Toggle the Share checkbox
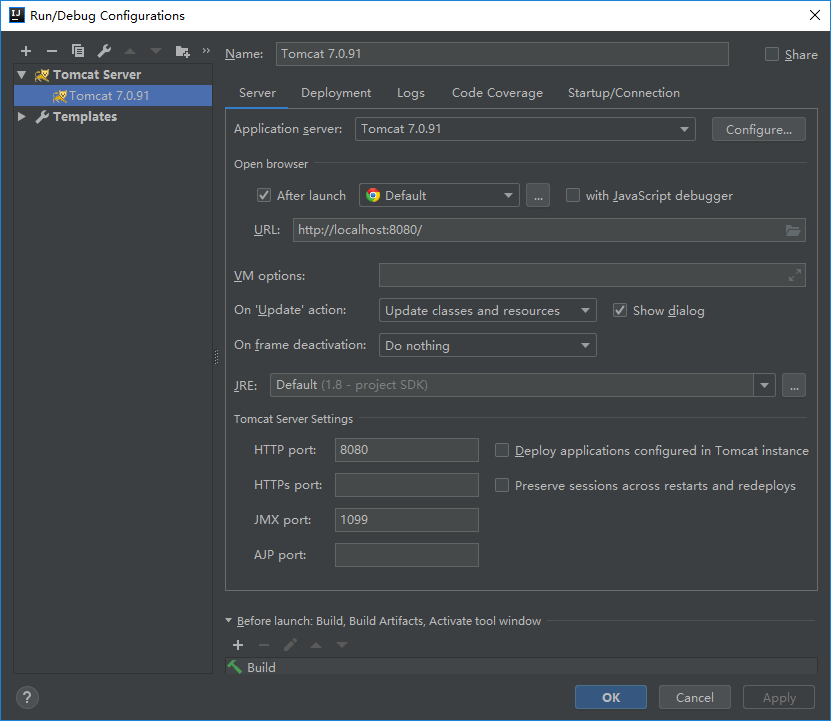 (x=772, y=54)
